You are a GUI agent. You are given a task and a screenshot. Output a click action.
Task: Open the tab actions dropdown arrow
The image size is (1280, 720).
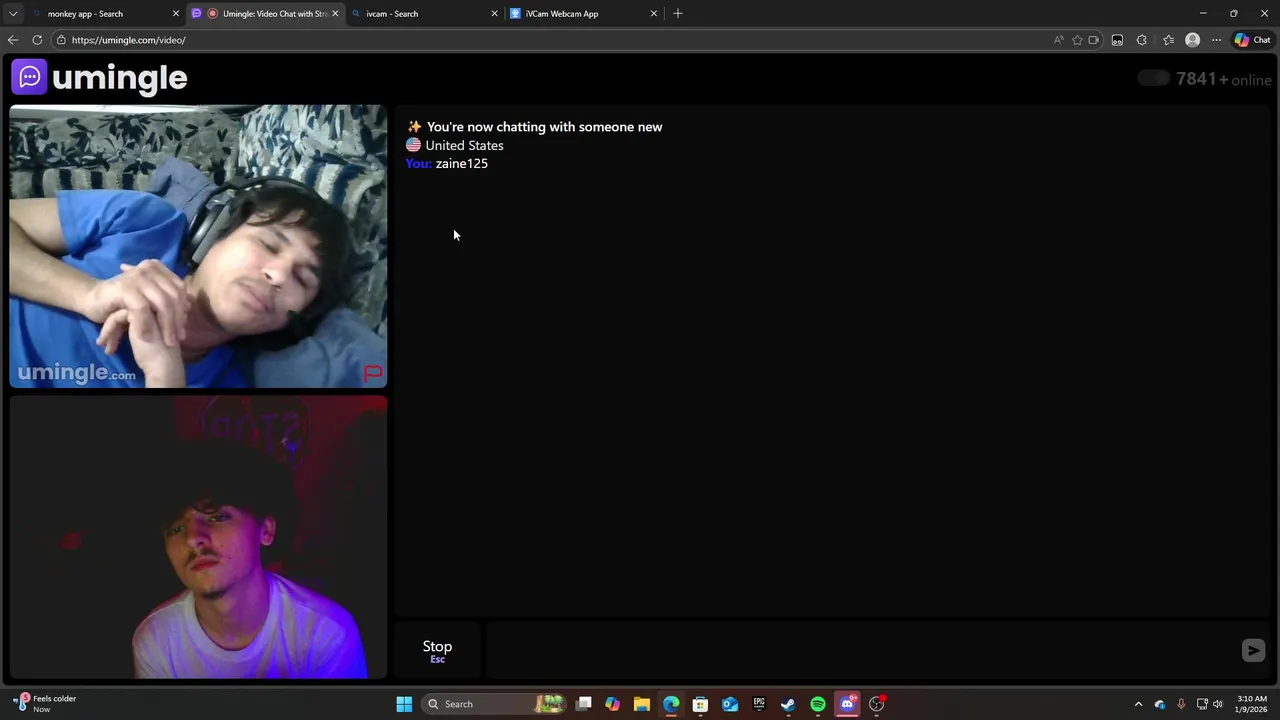click(x=12, y=14)
